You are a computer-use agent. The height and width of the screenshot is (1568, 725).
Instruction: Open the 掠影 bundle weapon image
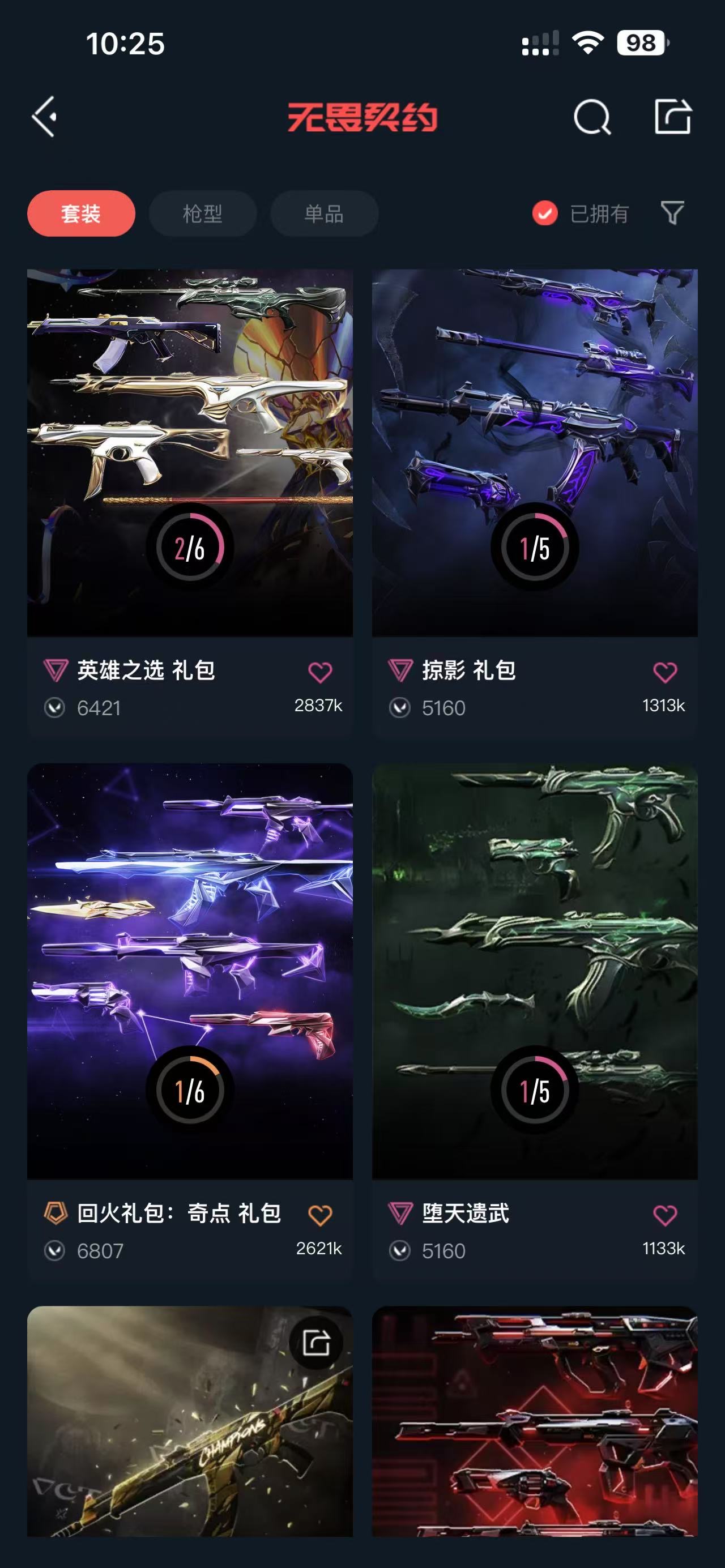click(x=535, y=453)
